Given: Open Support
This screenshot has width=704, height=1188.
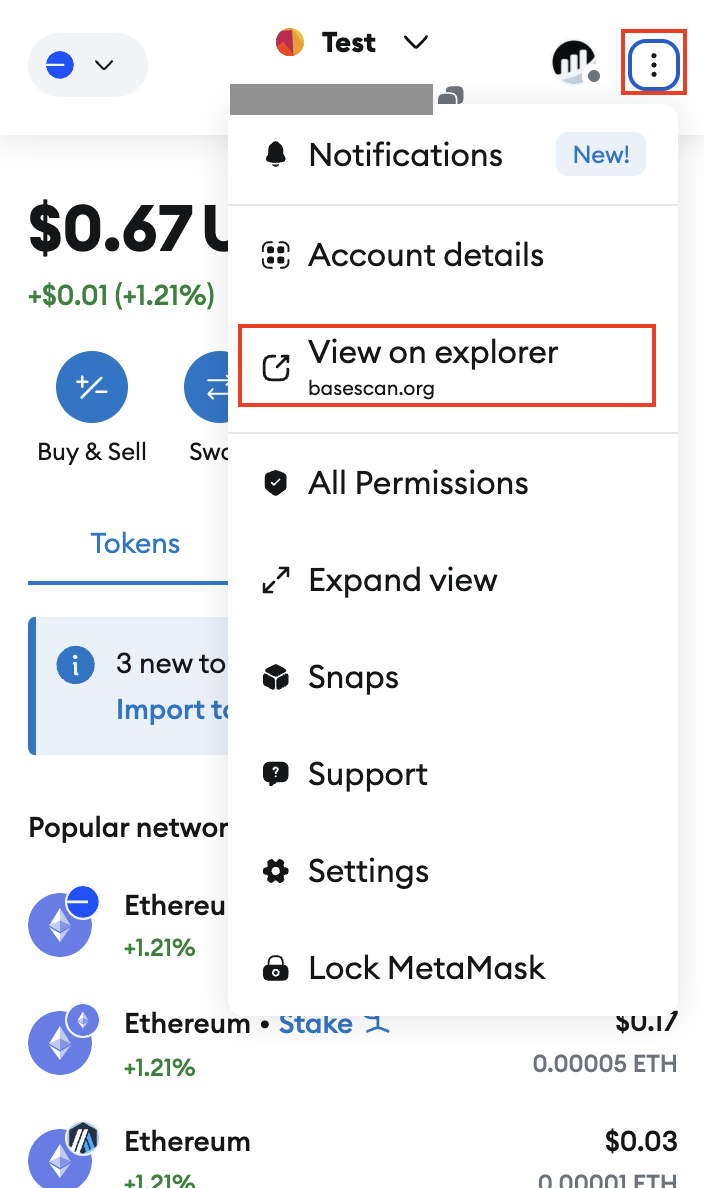Looking at the screenshot, I should click(369, 774).
